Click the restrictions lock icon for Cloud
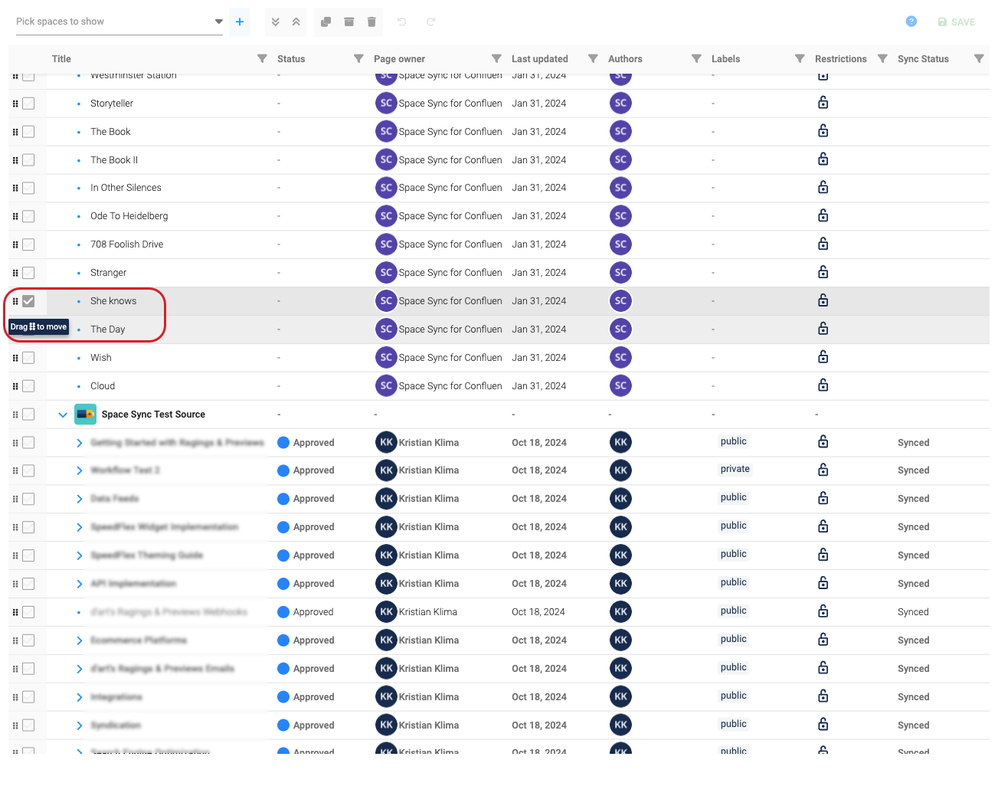Image resolution: width=998 pixels, height=803 pixels. (823, 385)
